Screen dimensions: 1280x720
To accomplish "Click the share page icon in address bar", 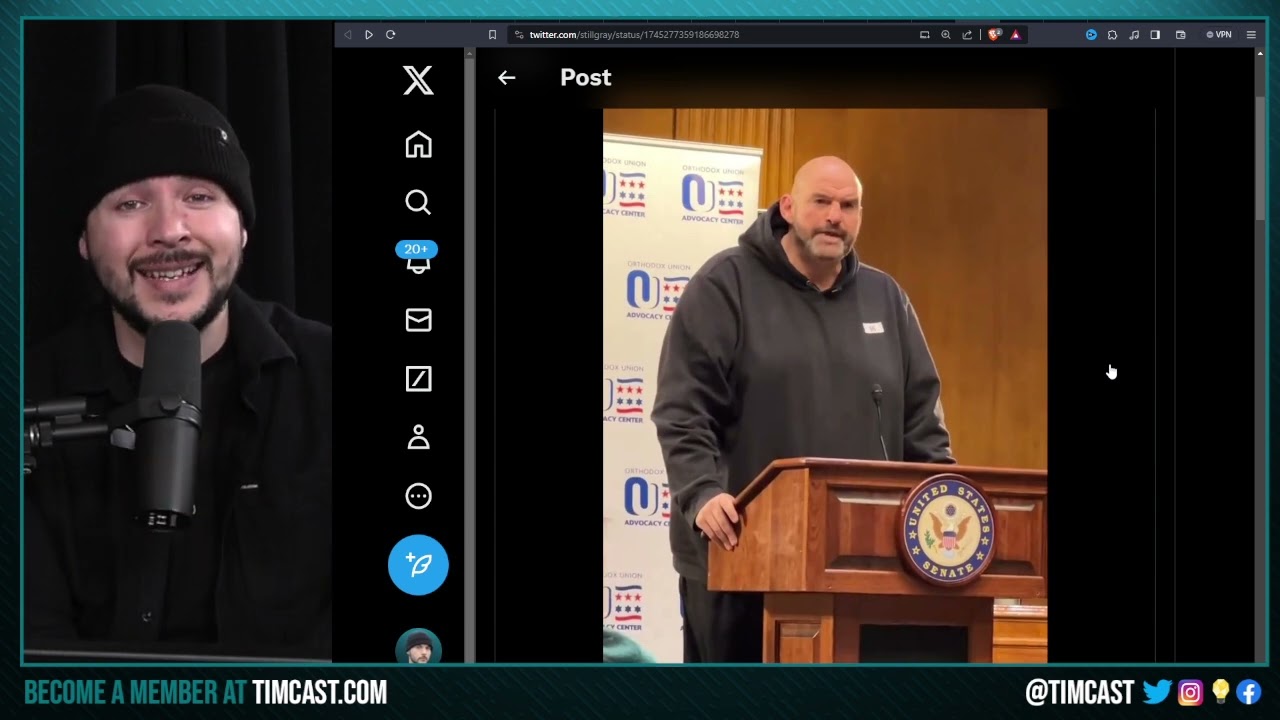I will pyautogui.click(x=967, y=34).
